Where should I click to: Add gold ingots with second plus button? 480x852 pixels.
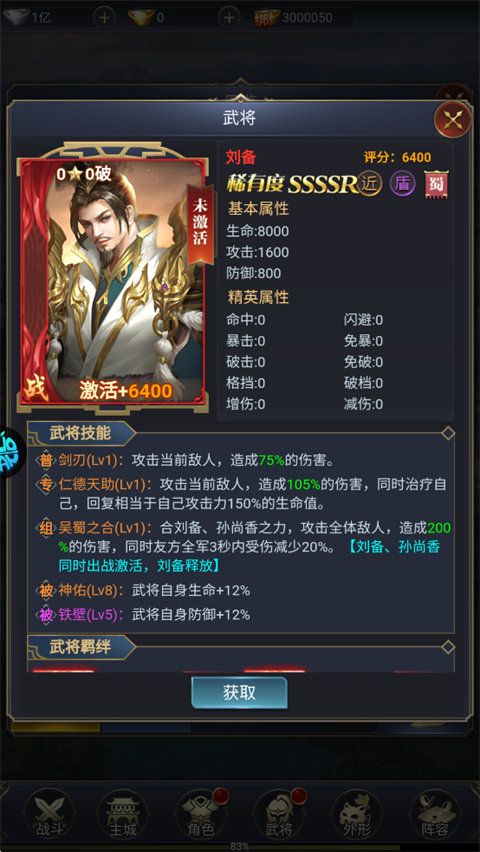[x=229, y=17]
